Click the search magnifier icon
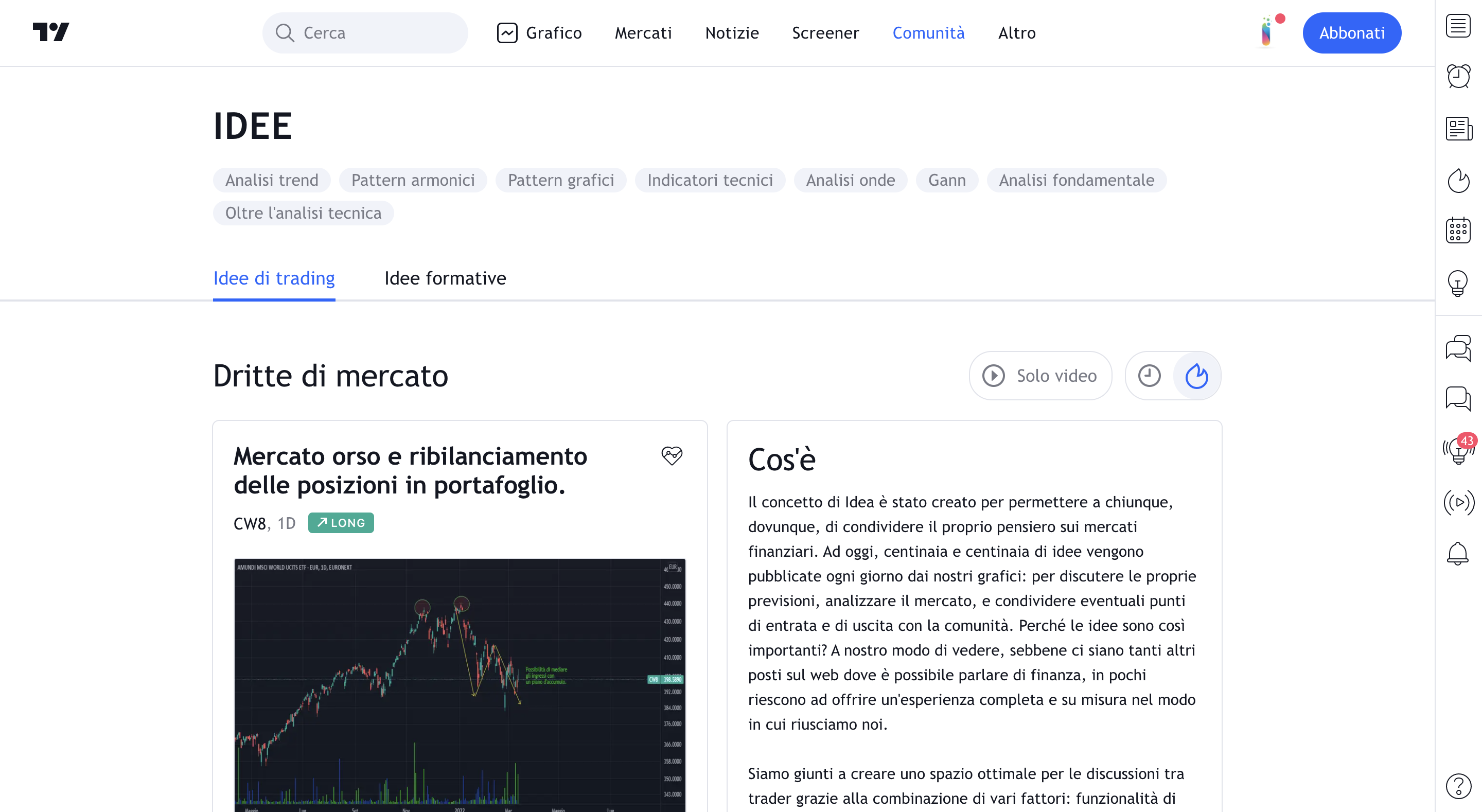1482x812 pixels. tap(285, 33)
